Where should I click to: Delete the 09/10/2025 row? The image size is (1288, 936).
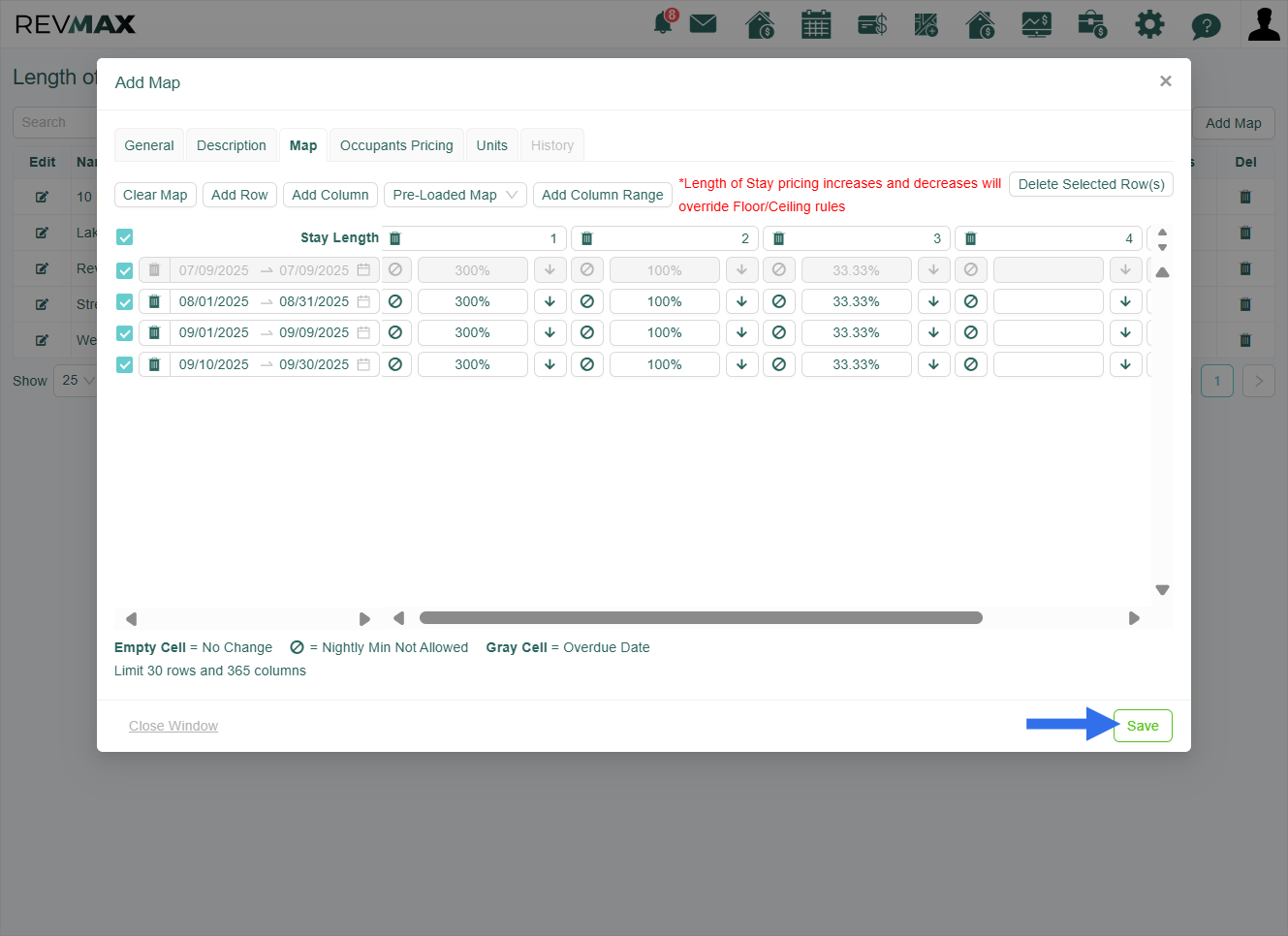(154, 364)
